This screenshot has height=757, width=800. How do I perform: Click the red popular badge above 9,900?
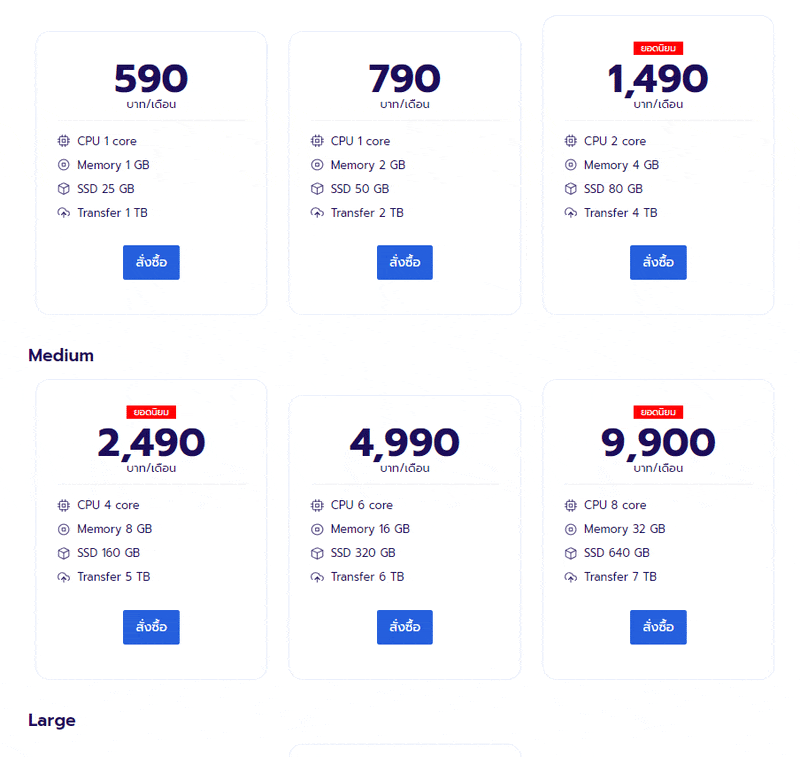(x=658, y=412)
